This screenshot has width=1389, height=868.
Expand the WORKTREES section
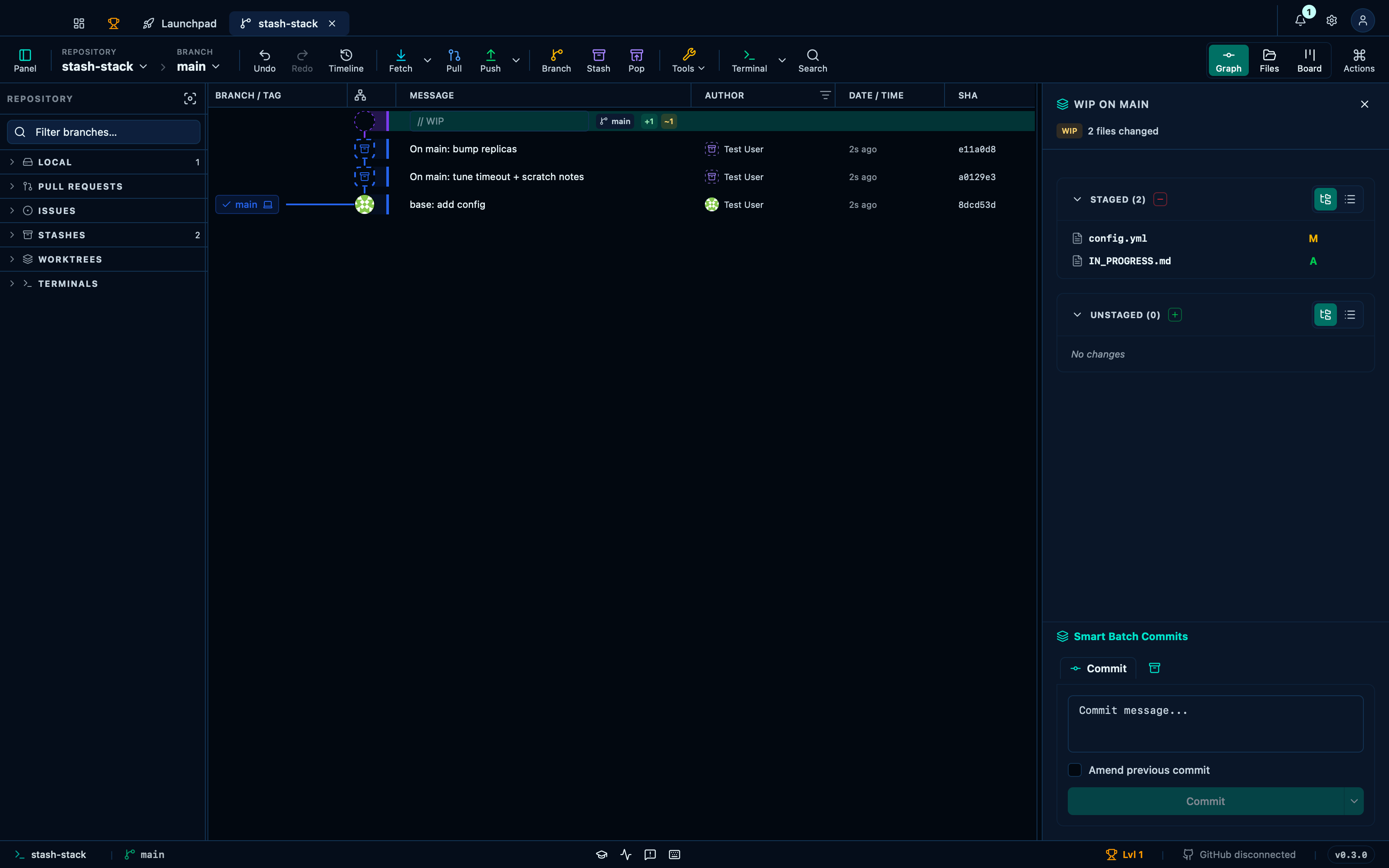click(103, 260)
